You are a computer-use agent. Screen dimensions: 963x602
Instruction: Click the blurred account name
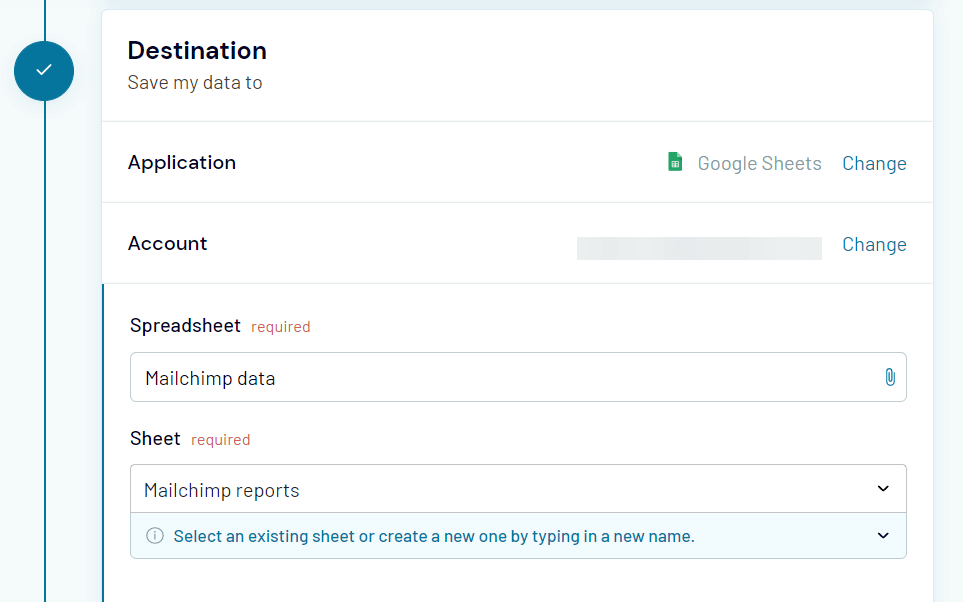click(x=699, y=248)
